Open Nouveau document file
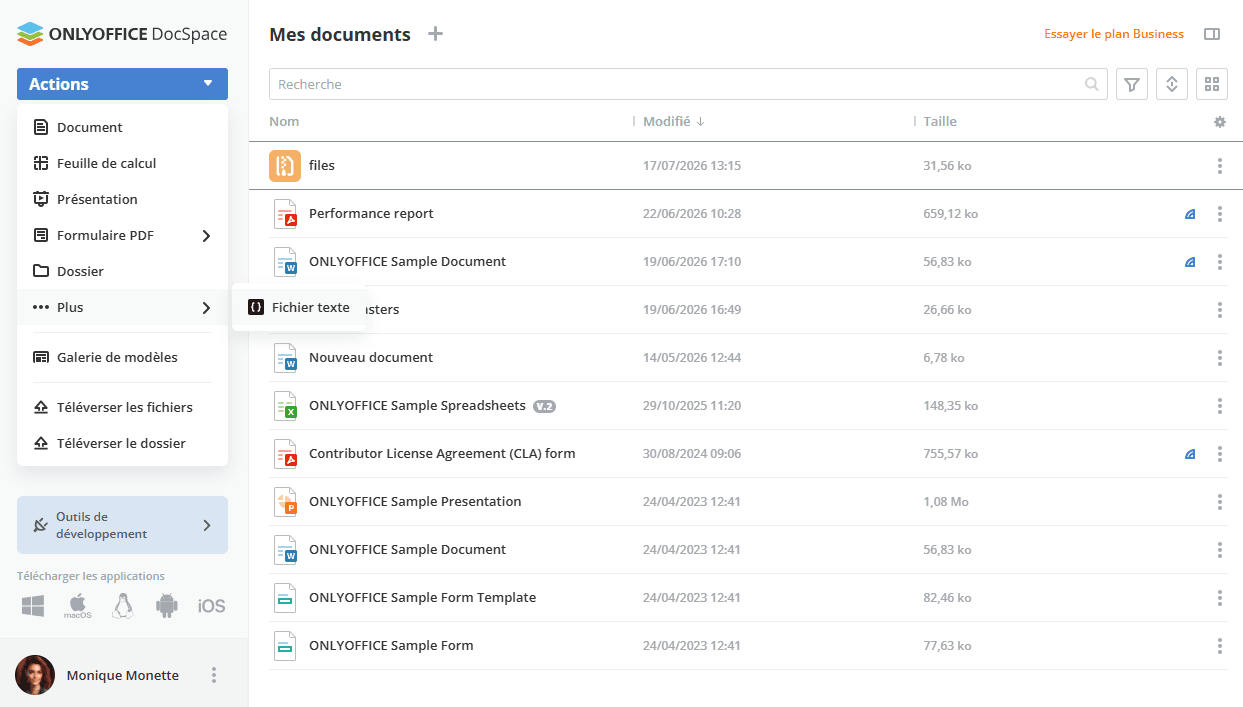Image resolution: width=1243 pixels, height=707 pixels. pos(371,358)
